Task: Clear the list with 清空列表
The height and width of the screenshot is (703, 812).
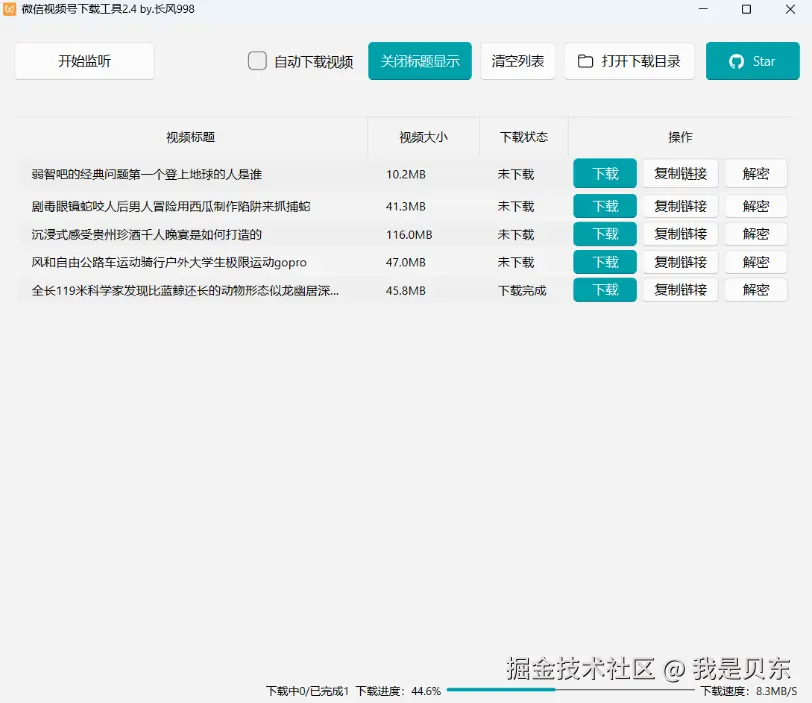Action: click(x=517, y=61)
